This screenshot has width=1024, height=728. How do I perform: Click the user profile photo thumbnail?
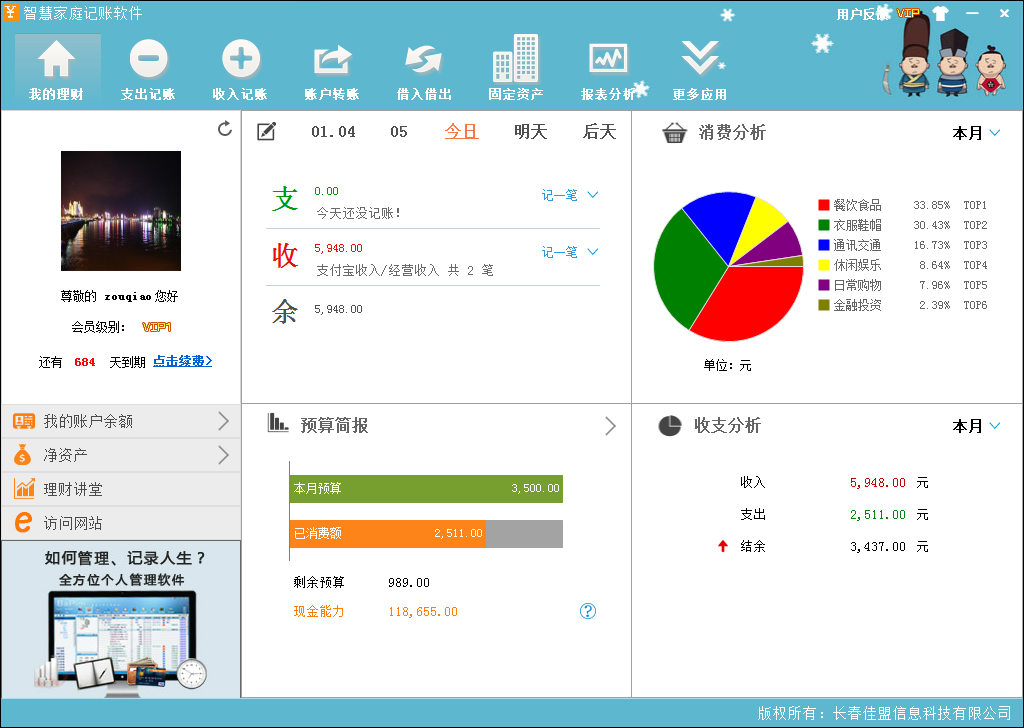coord(121,211)
